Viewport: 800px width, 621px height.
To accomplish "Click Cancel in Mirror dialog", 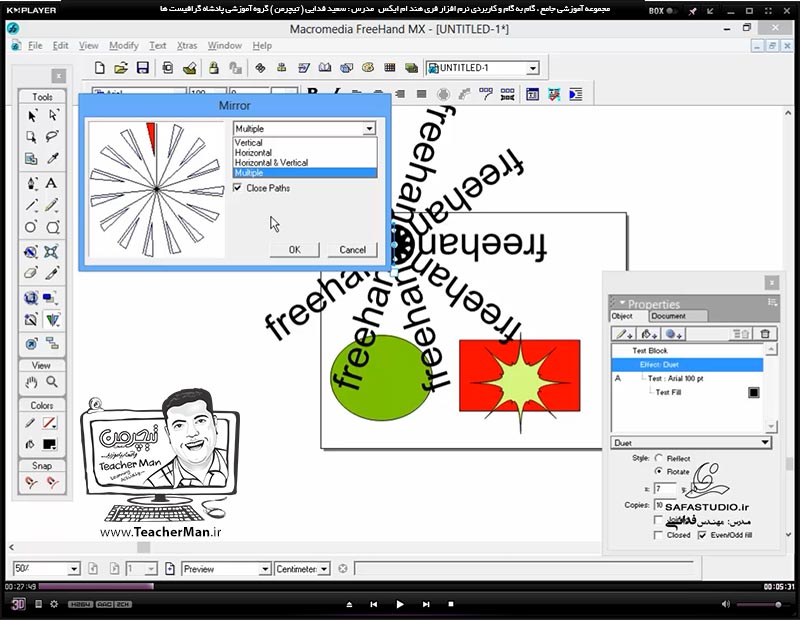I will (353, 250).
